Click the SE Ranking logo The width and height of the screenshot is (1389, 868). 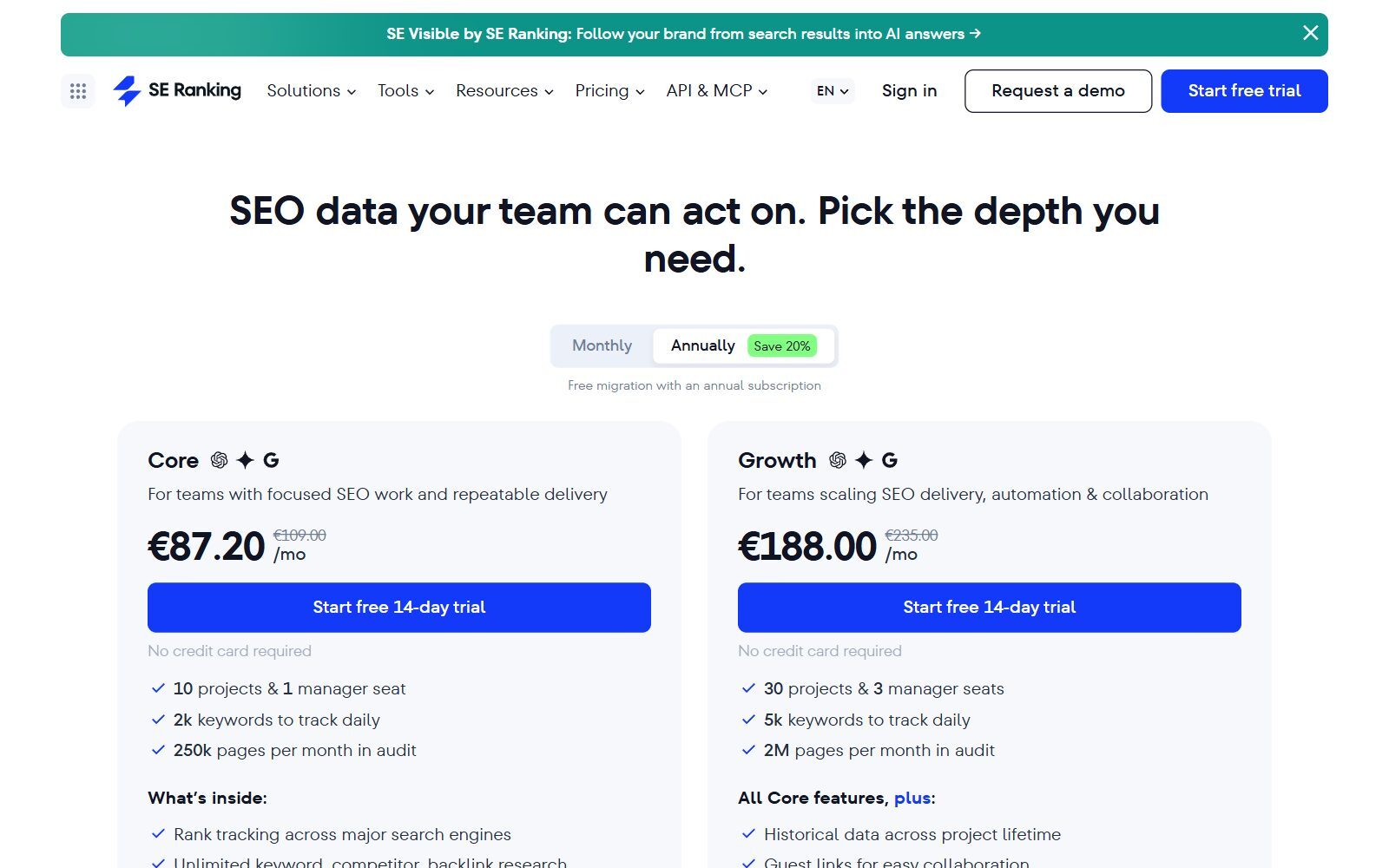(x=177, y=90)
